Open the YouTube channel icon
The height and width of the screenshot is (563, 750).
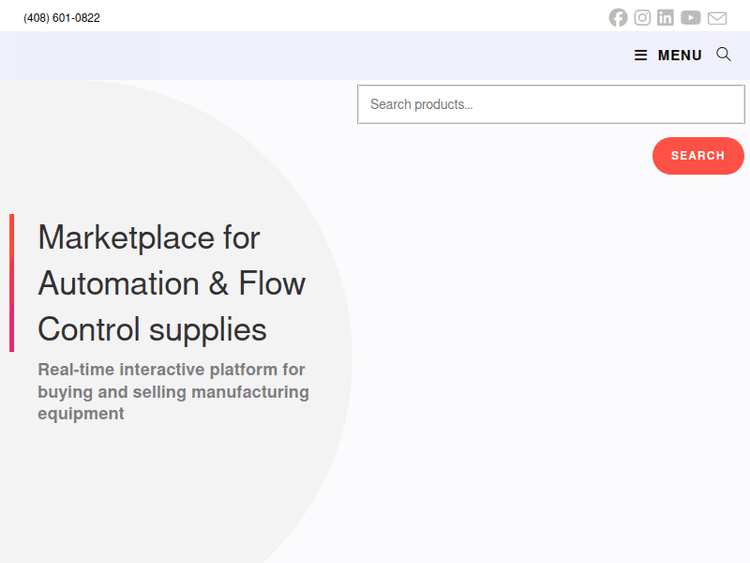click(691, 18)
